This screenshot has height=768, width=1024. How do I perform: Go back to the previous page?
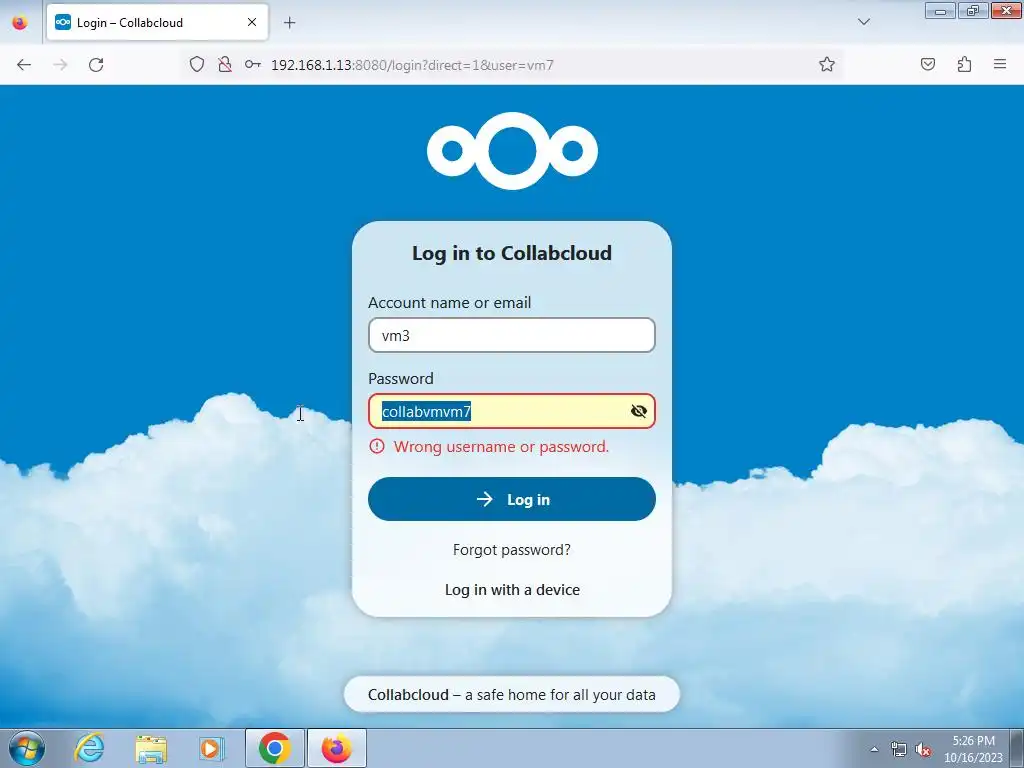click(24, 65)
